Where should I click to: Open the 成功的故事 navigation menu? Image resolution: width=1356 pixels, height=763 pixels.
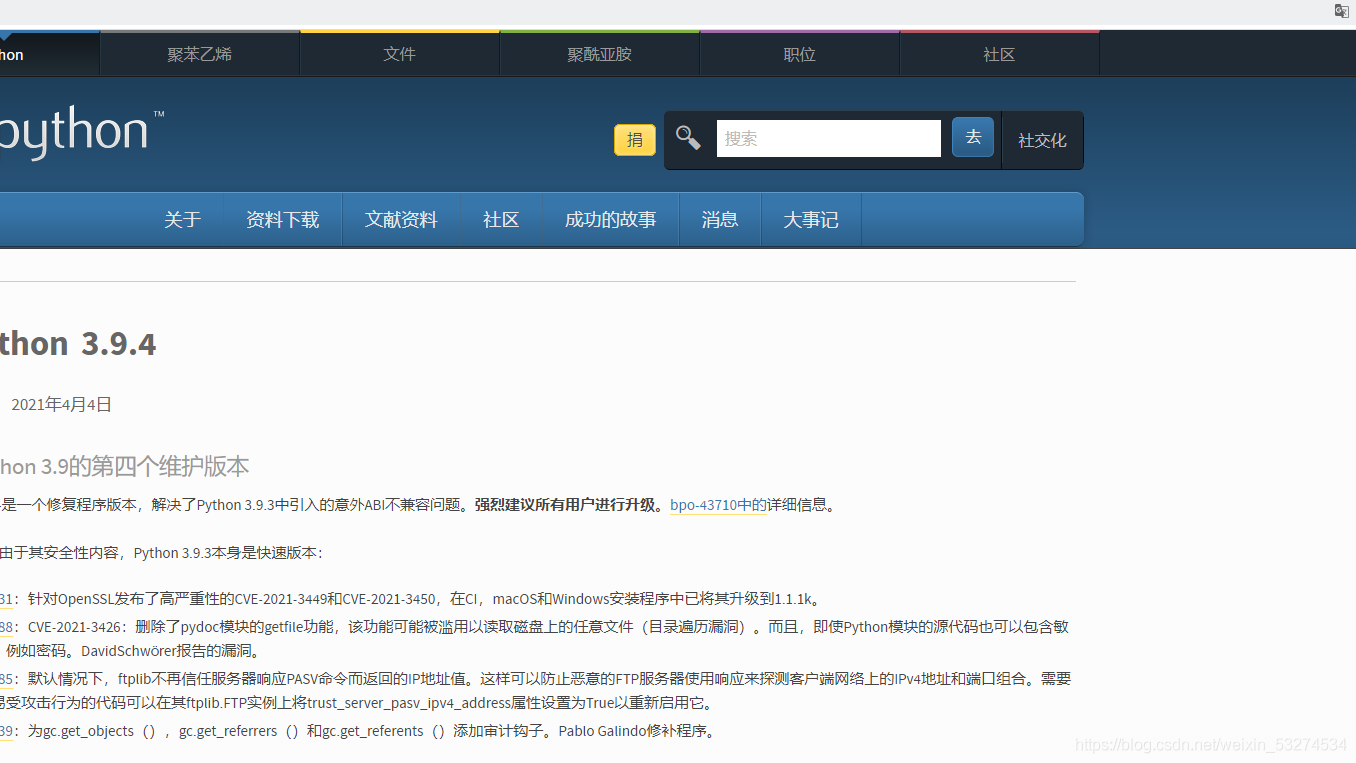(x=611, y=220)
